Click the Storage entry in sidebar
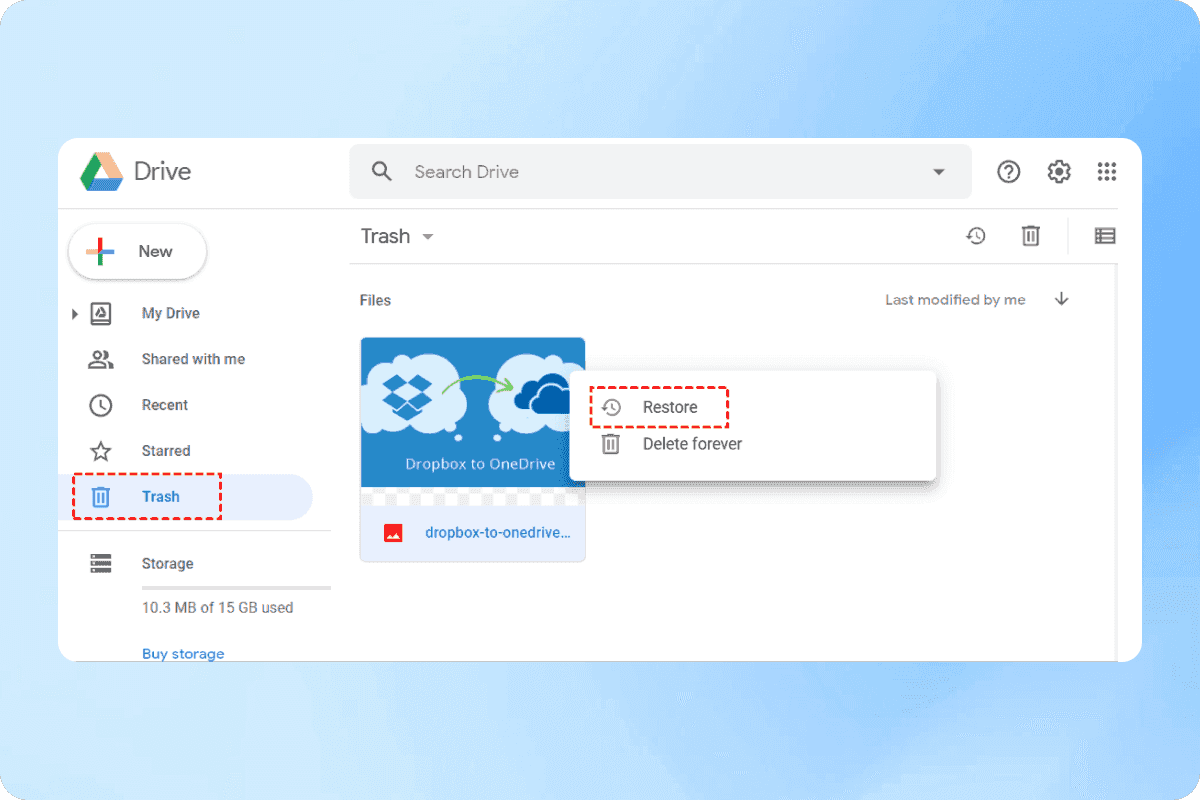 point(167,564)
